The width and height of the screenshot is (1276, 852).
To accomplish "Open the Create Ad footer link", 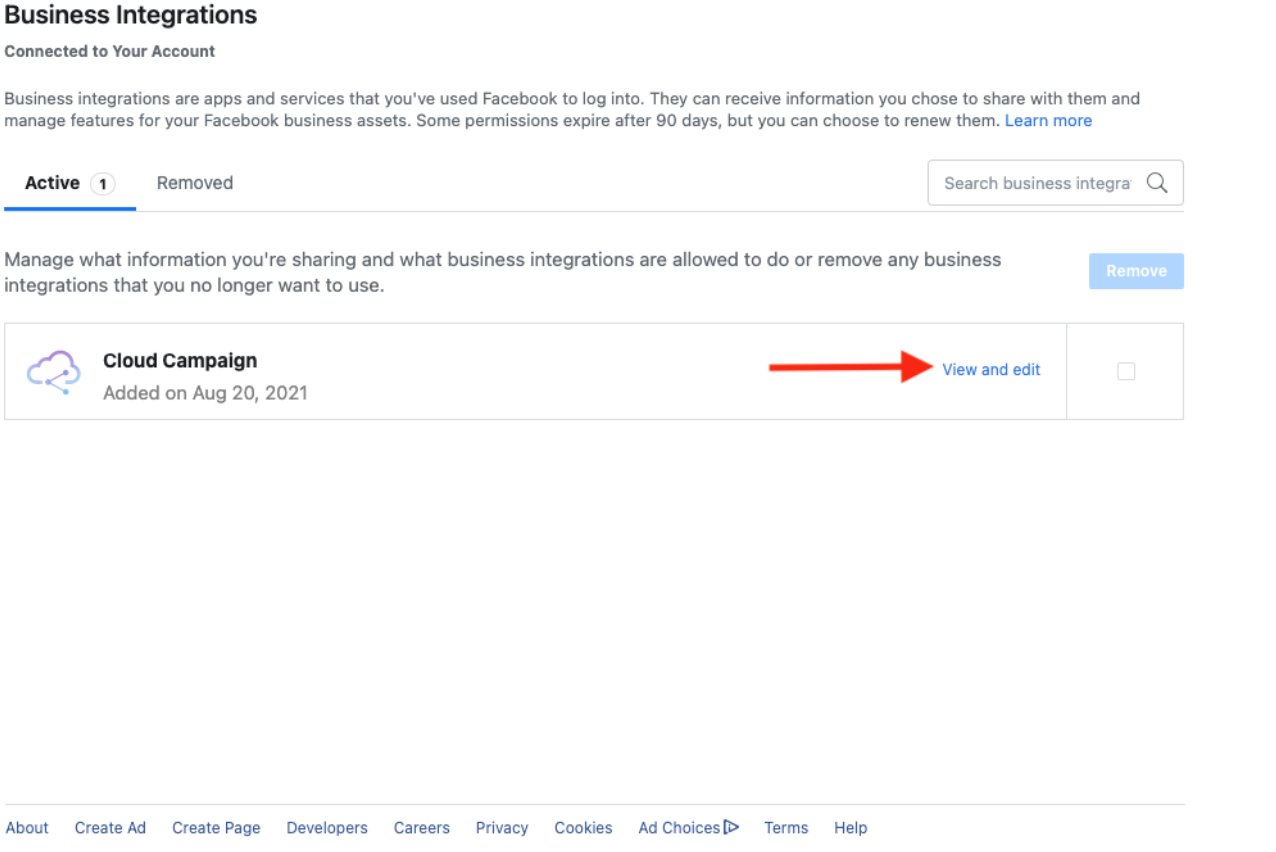I will 110,828.
